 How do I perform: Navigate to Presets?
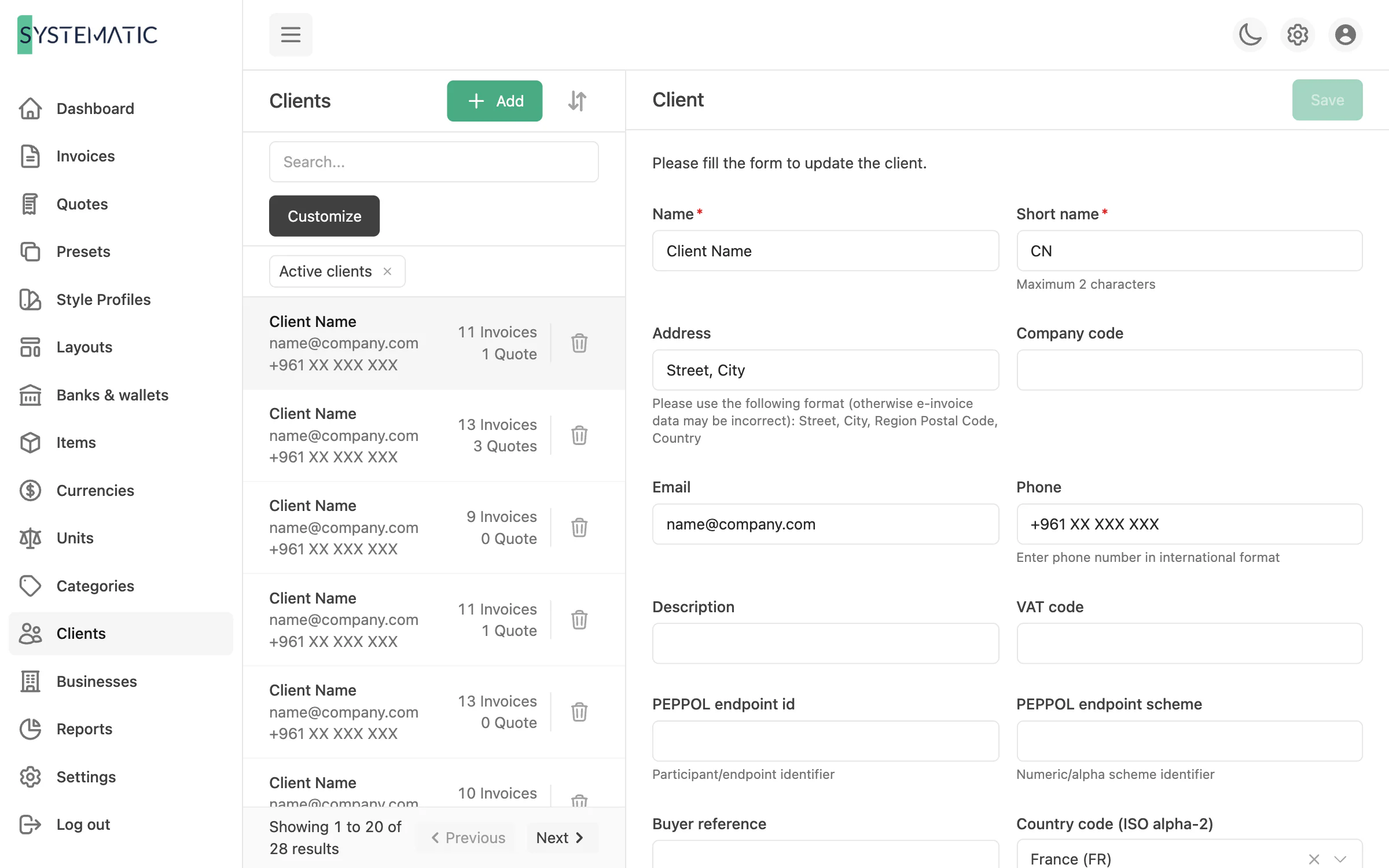120,252
